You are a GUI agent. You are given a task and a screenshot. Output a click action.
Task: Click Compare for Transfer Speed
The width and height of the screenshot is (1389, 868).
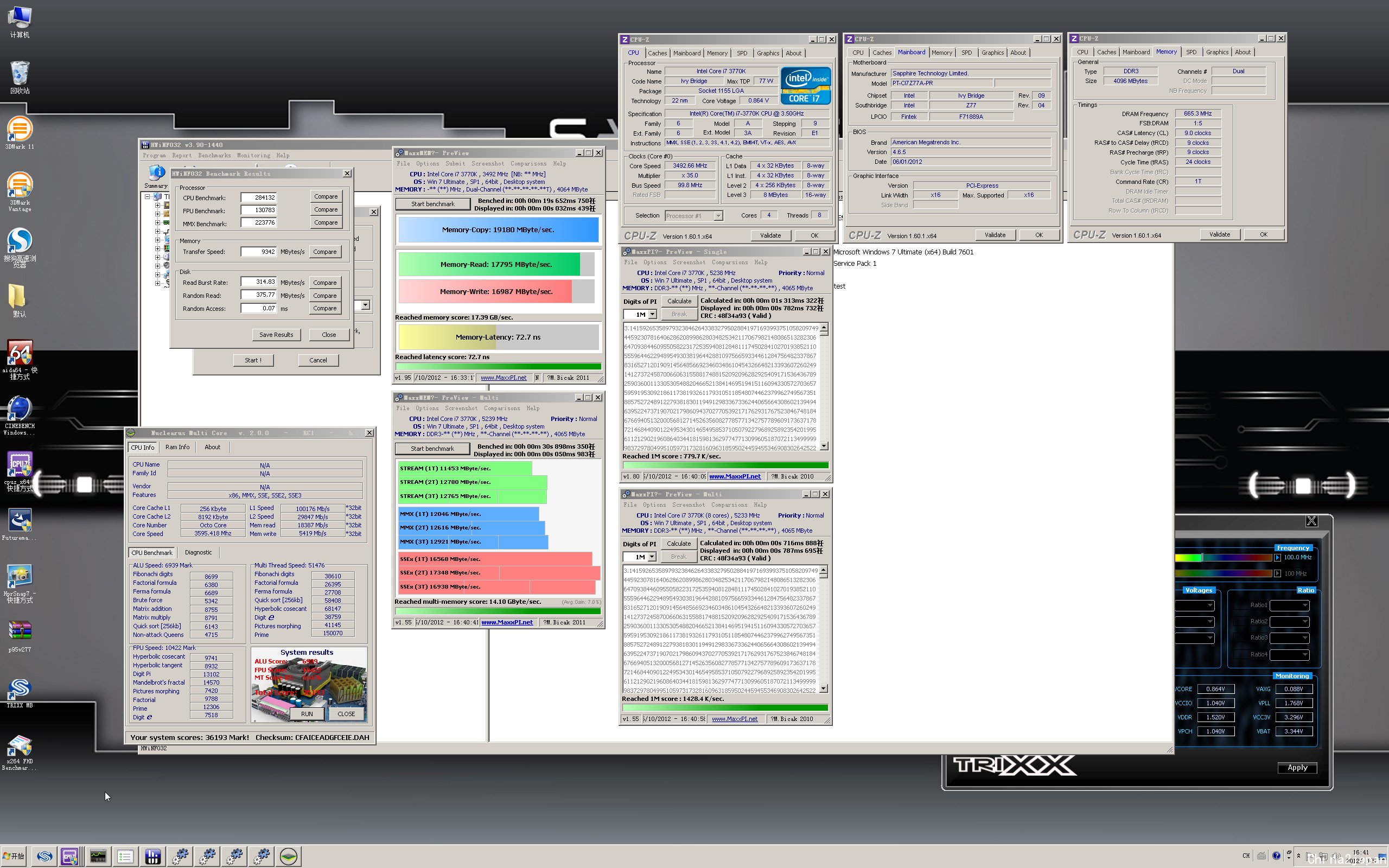[325, 251]
